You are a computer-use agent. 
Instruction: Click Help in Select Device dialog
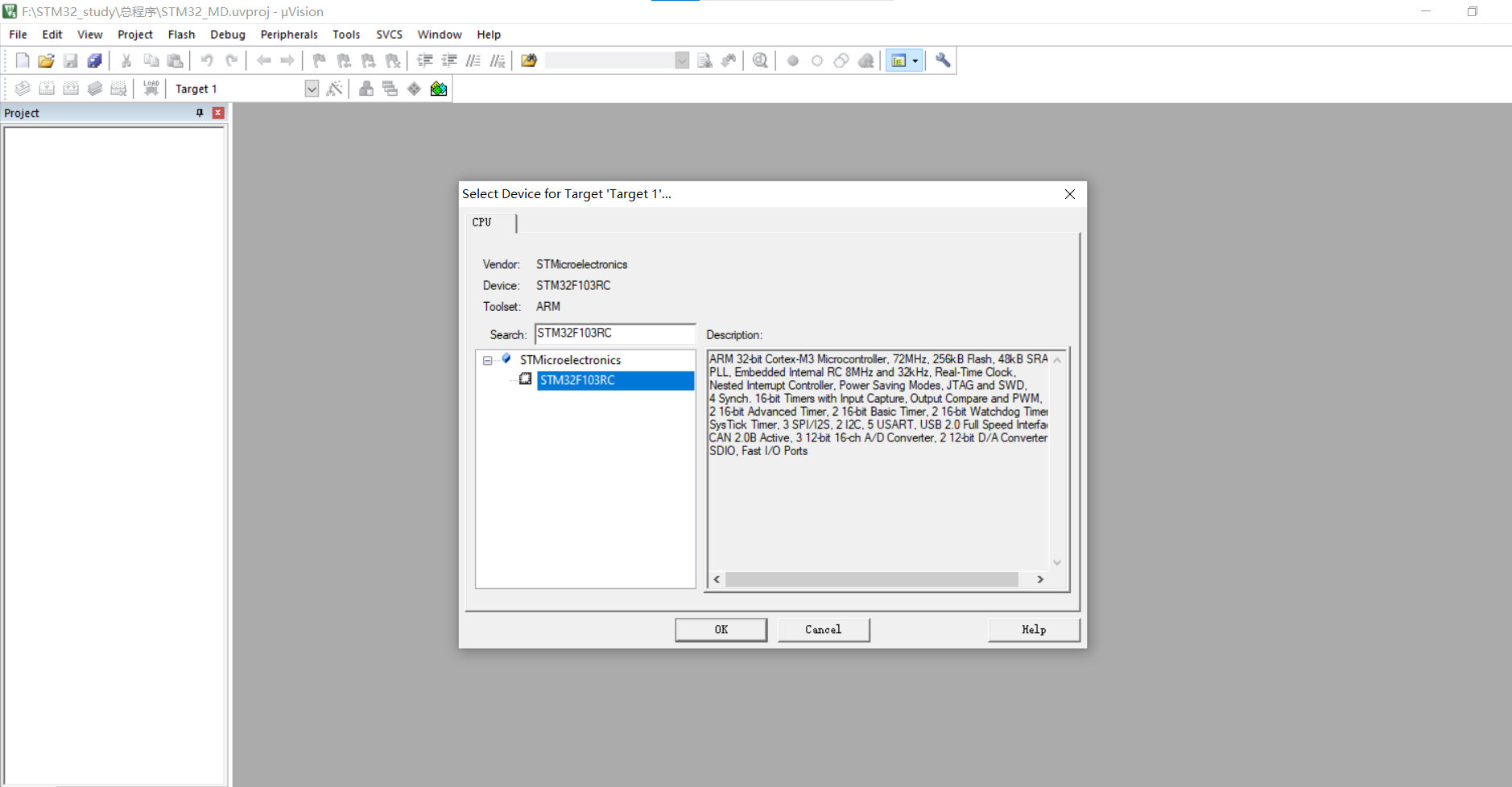click(x=1034, y=630)
